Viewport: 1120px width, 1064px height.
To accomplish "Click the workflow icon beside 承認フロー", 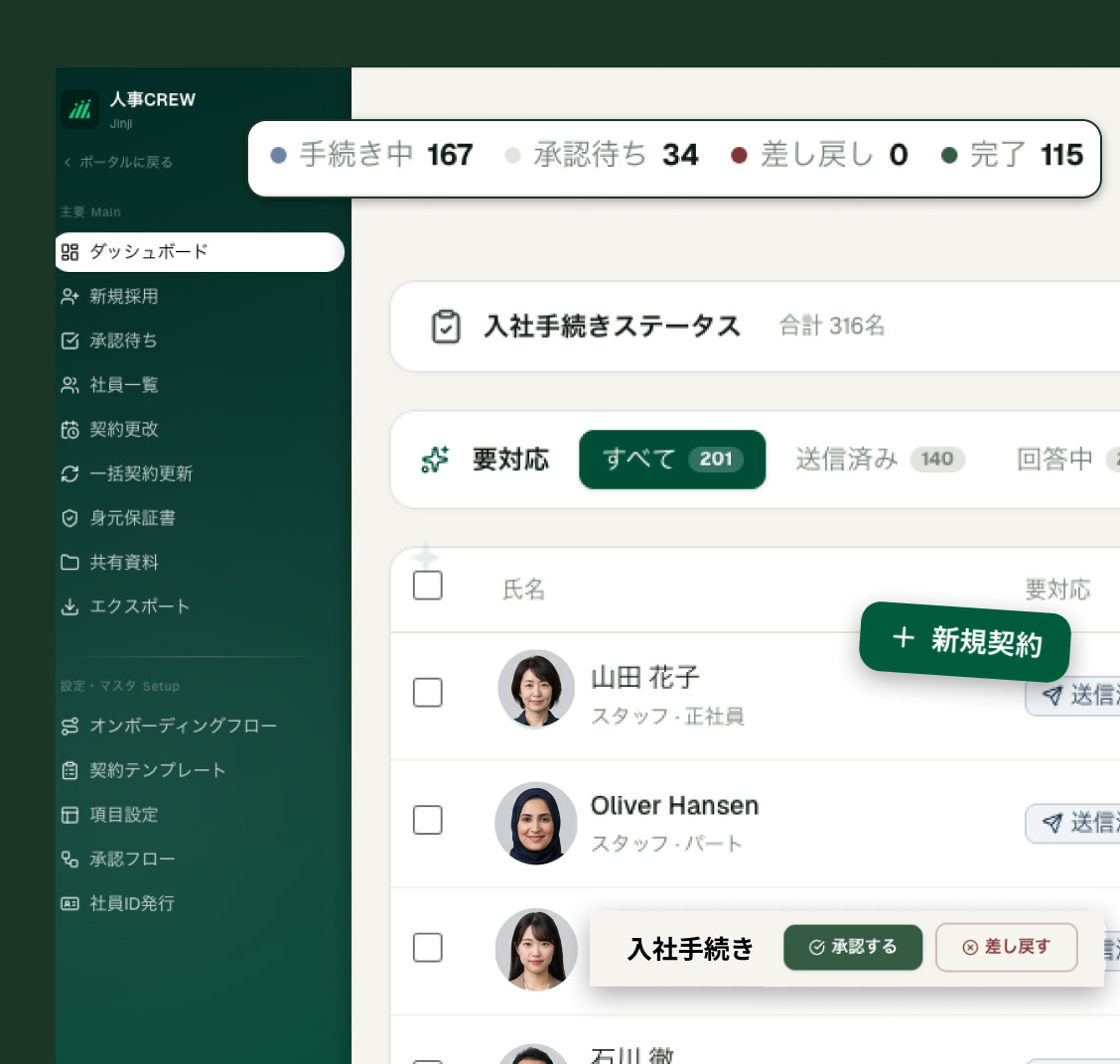I will pos(70,859).
